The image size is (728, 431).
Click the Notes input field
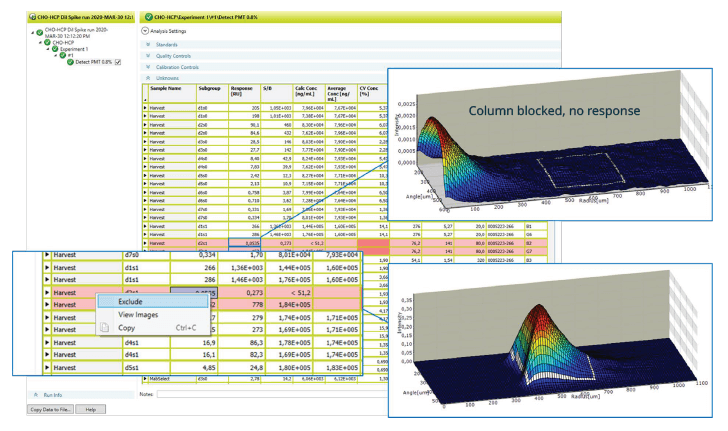click(270, 394)
